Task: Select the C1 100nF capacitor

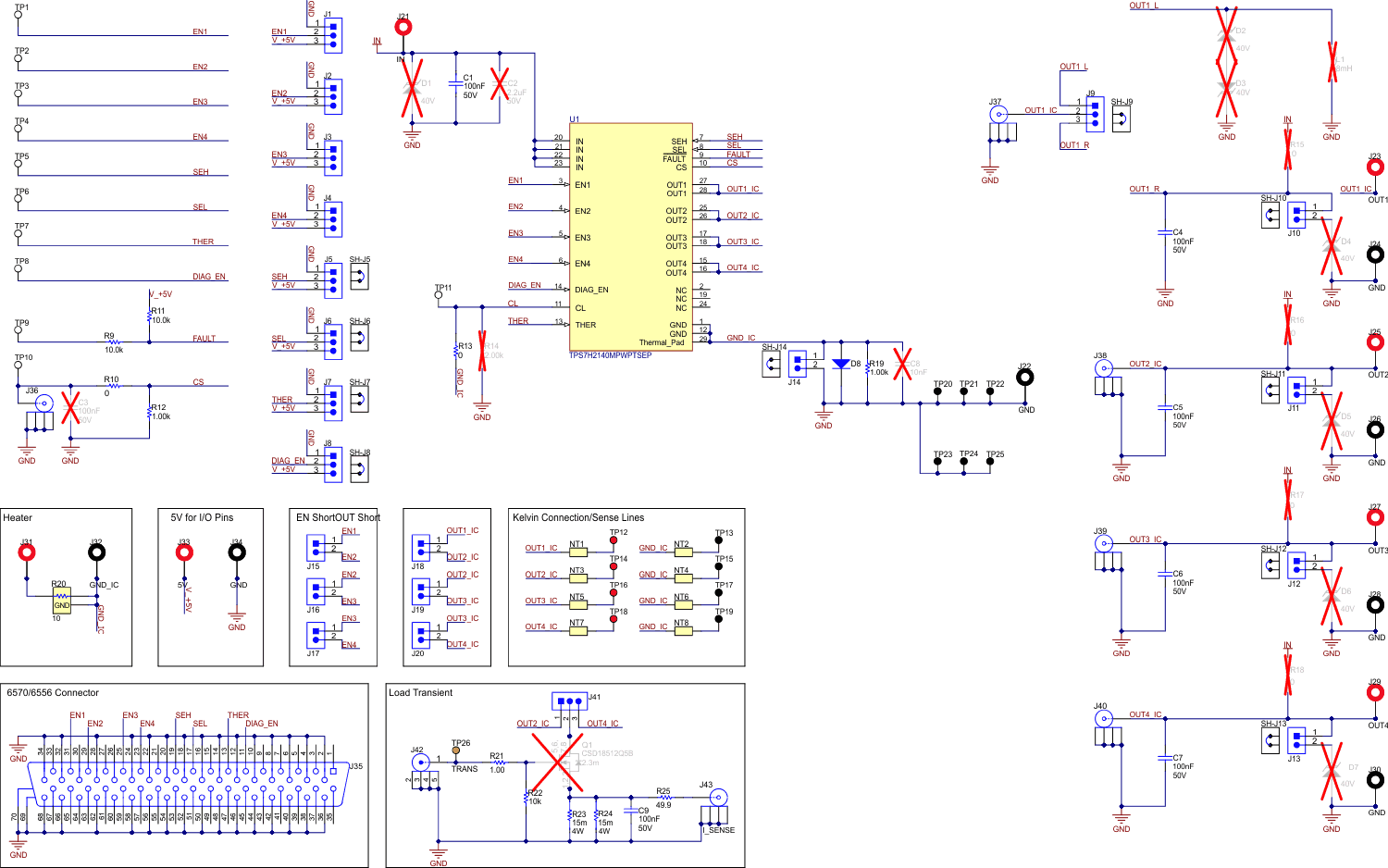Action: 455,83
